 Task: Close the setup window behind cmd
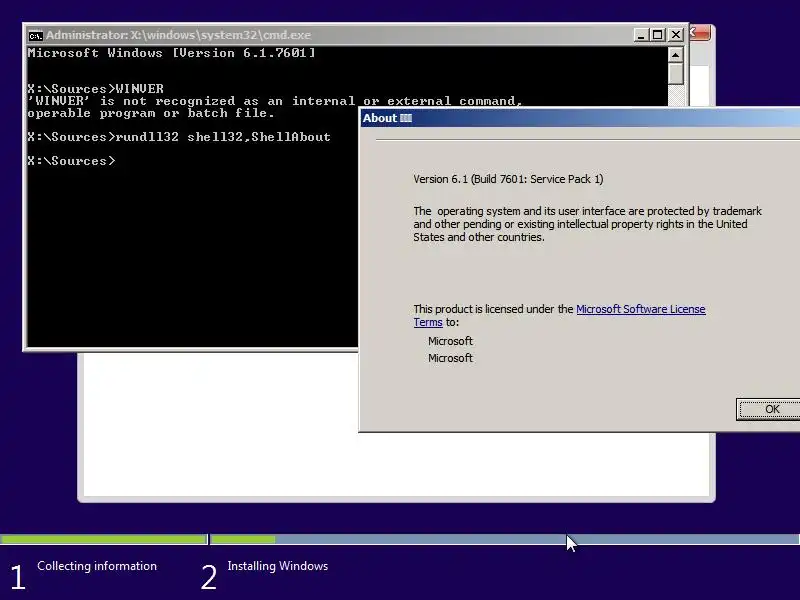(700, 33)
